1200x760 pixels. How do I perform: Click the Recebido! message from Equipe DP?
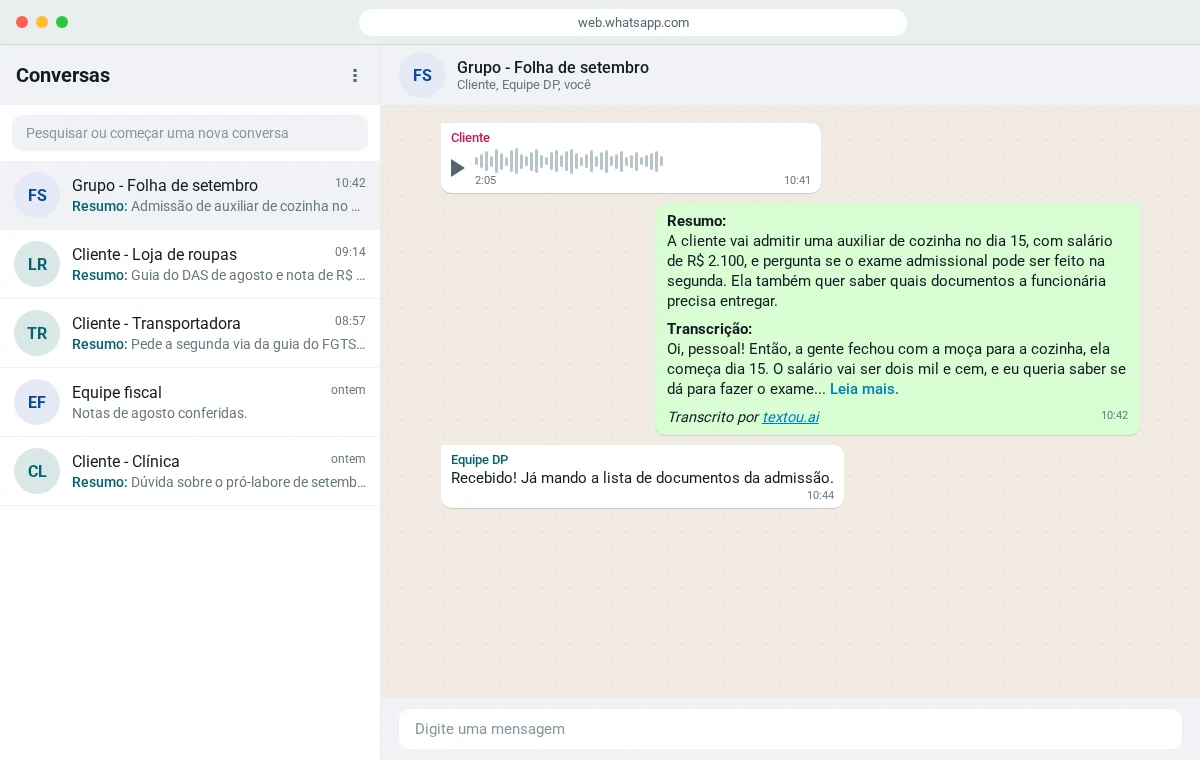(x=642, y=478)
